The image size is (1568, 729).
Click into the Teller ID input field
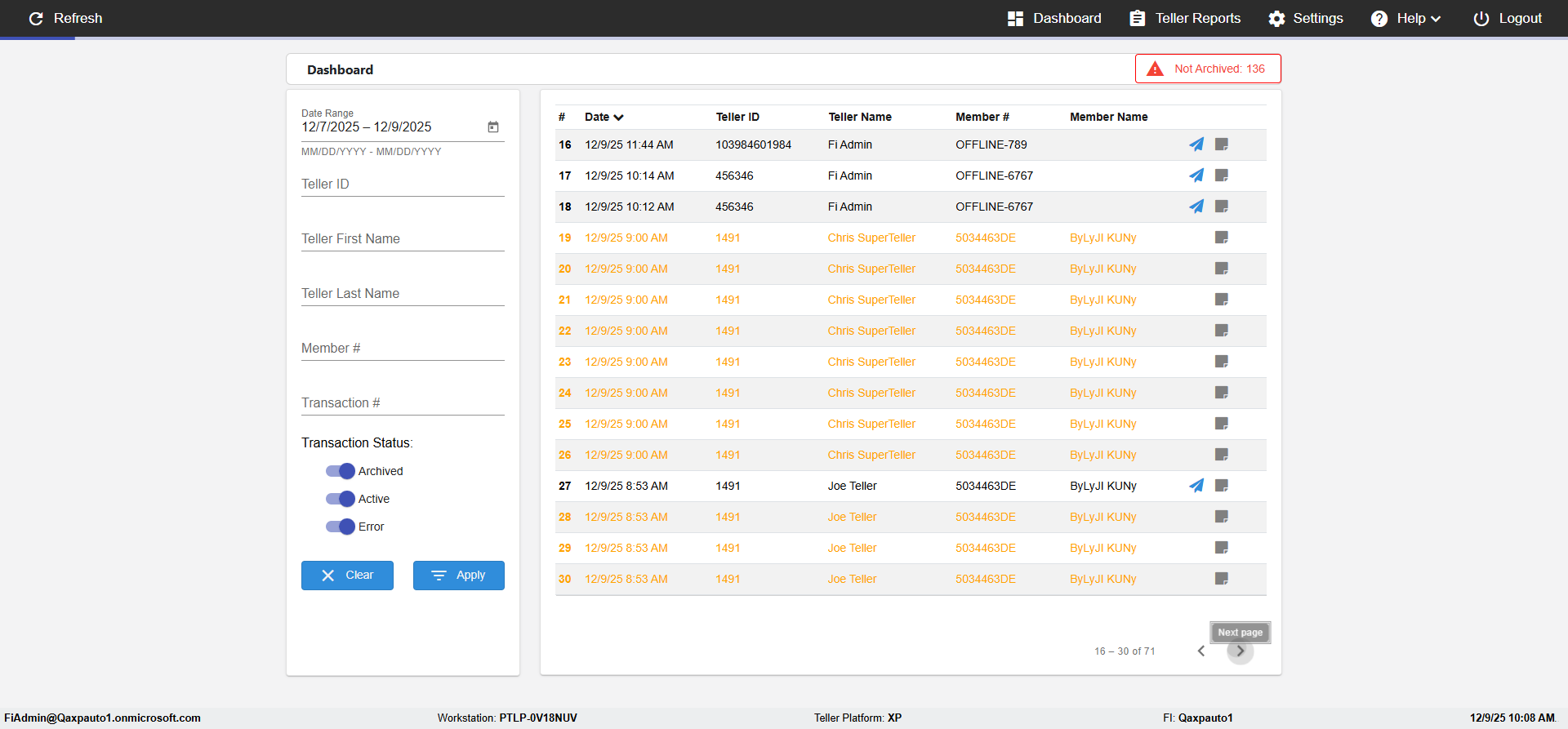pos(403,184)
